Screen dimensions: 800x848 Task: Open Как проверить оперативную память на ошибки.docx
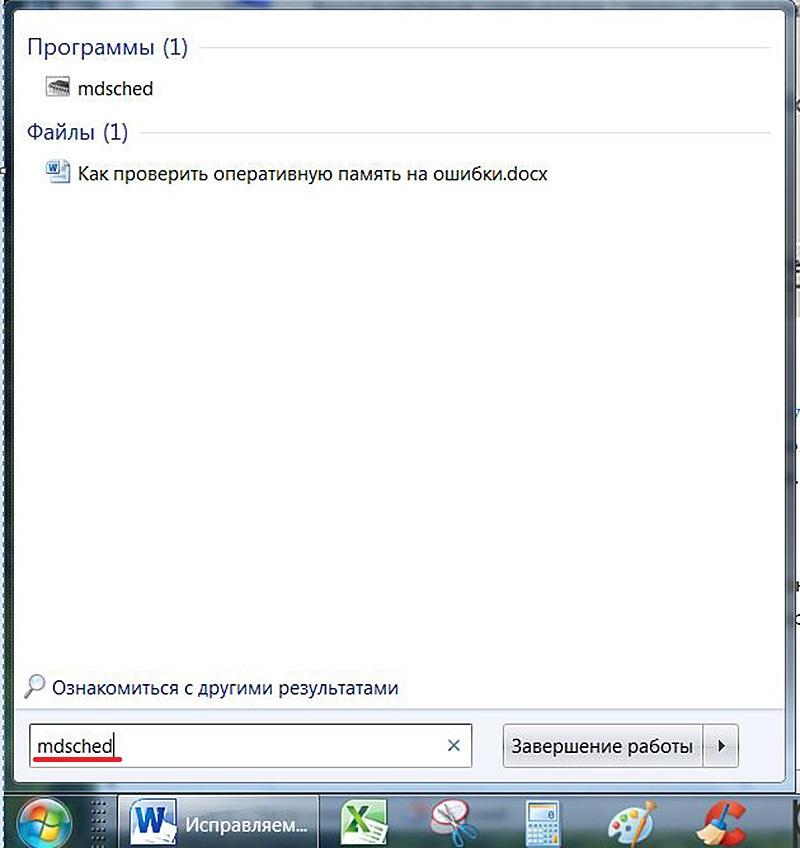pos(313,174)
